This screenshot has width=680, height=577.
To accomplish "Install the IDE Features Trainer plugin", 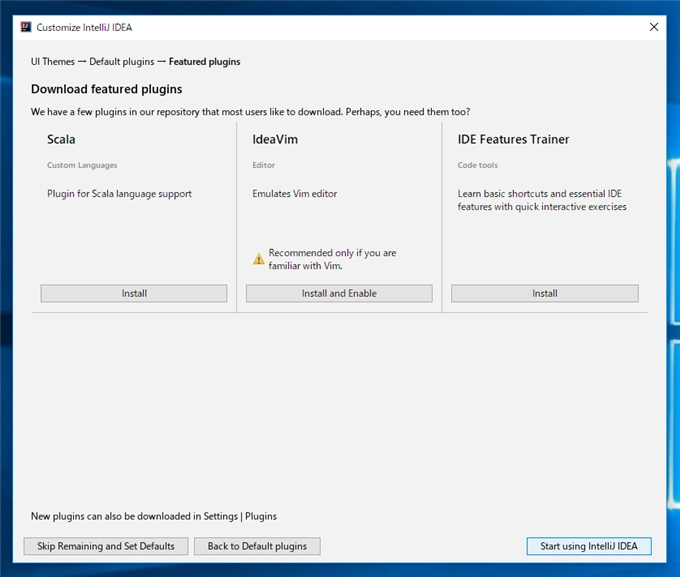I will pyautogui.click(x=545, y=293).
